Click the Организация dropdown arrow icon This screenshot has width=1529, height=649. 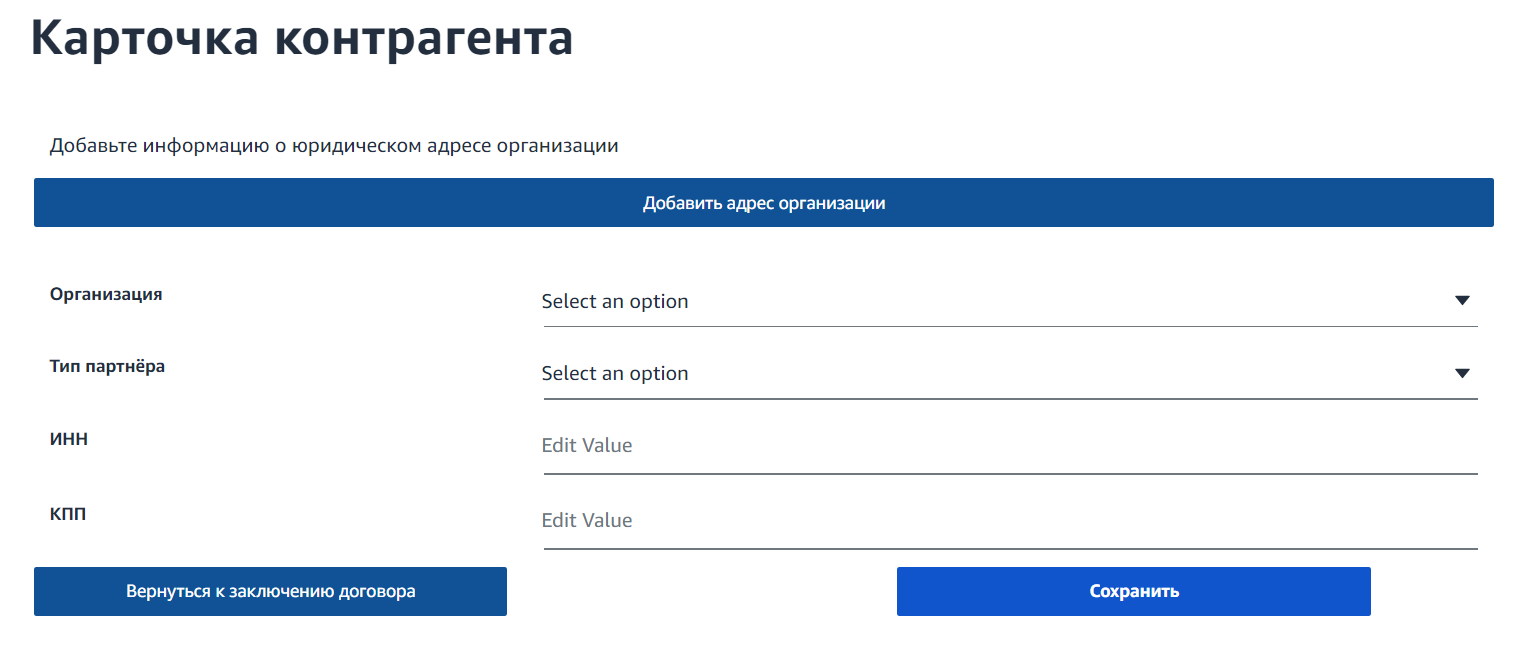pyautogui.click(x=1462, y=301)
